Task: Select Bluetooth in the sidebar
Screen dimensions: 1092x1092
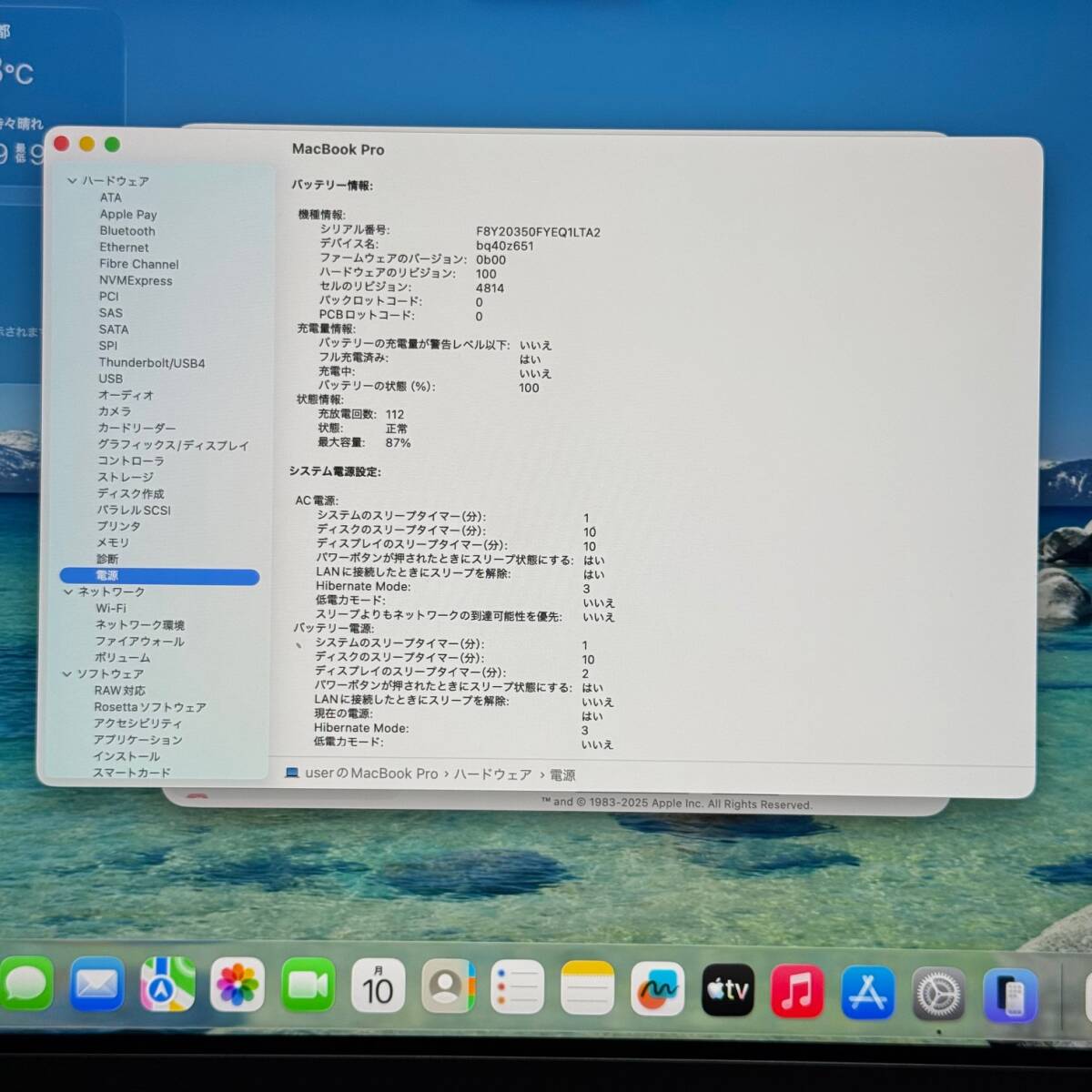Action: tap(127, 231)
